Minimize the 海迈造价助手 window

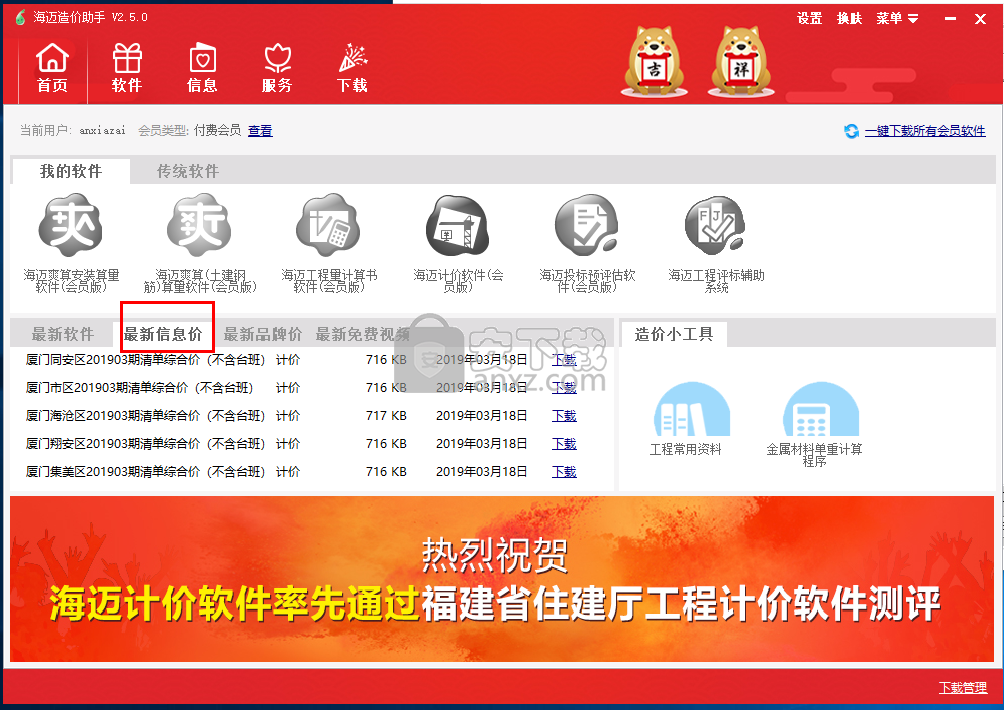(950, 19)
